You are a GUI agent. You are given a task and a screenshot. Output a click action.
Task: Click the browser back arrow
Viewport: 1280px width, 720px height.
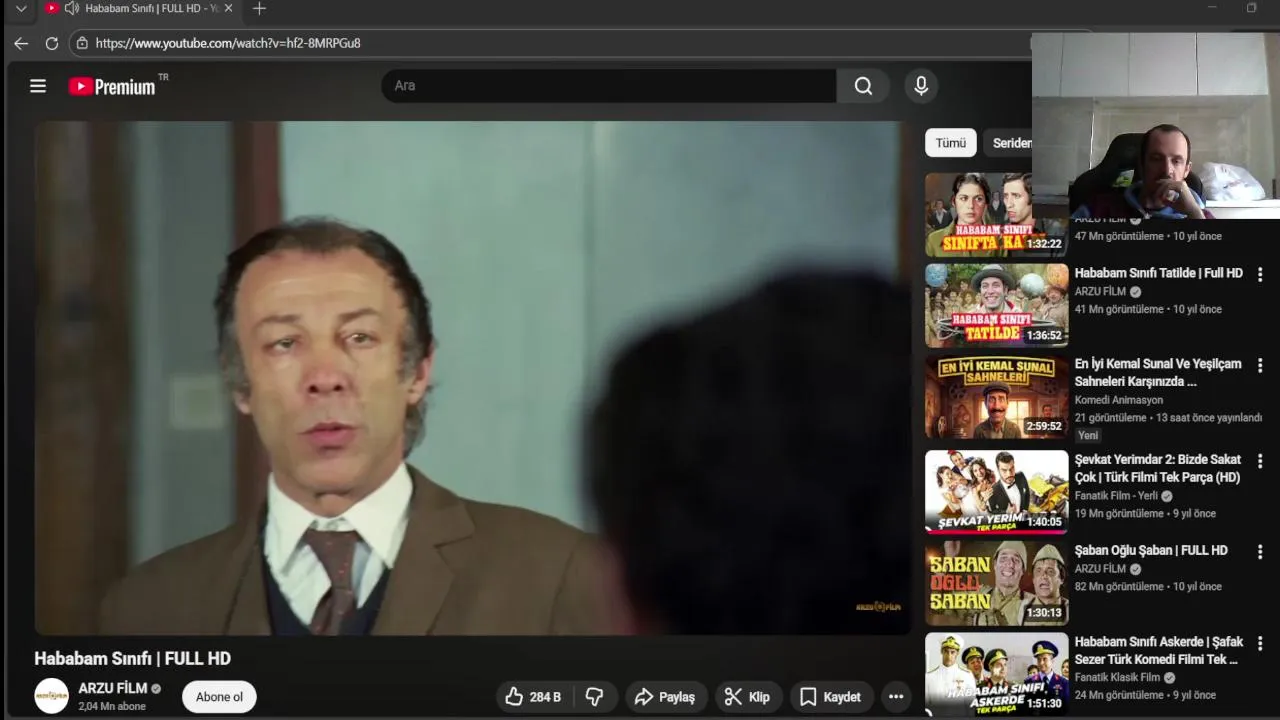(21, 43)
